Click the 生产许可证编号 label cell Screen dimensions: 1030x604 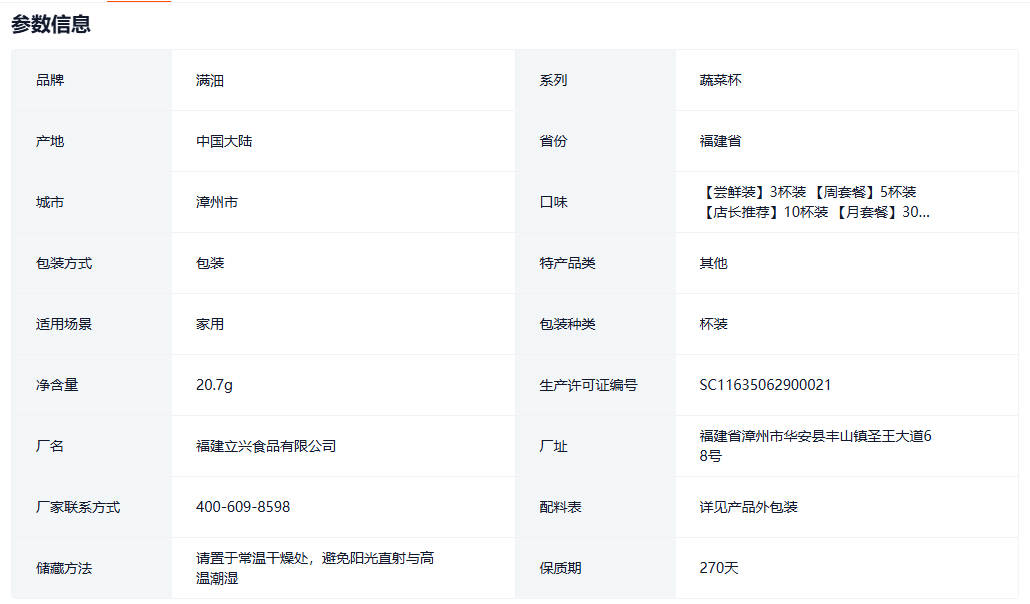[x=588, y=385]
